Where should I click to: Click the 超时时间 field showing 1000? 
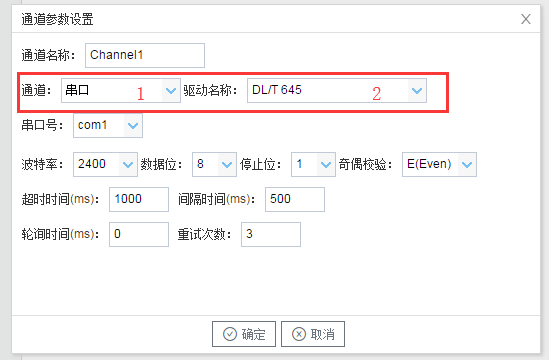pyautogui.click(x=139, y=199)
